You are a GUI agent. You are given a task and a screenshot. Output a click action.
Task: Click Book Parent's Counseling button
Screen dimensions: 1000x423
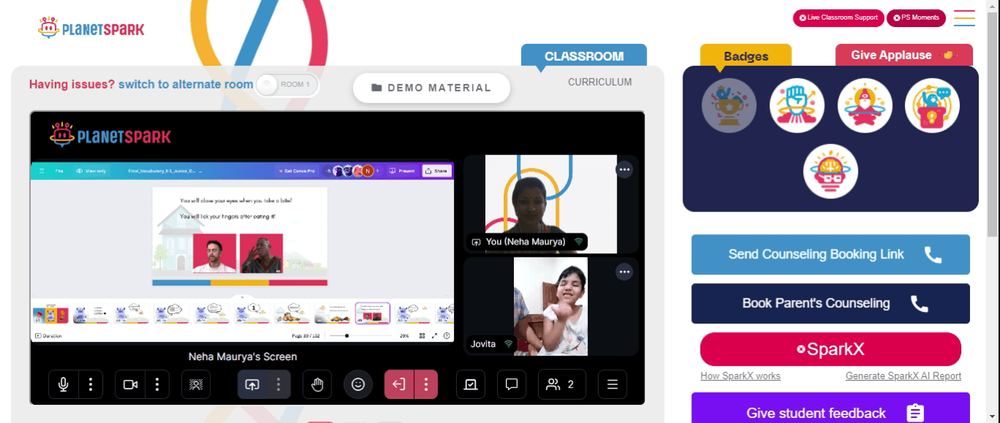[x=830, y=304]
